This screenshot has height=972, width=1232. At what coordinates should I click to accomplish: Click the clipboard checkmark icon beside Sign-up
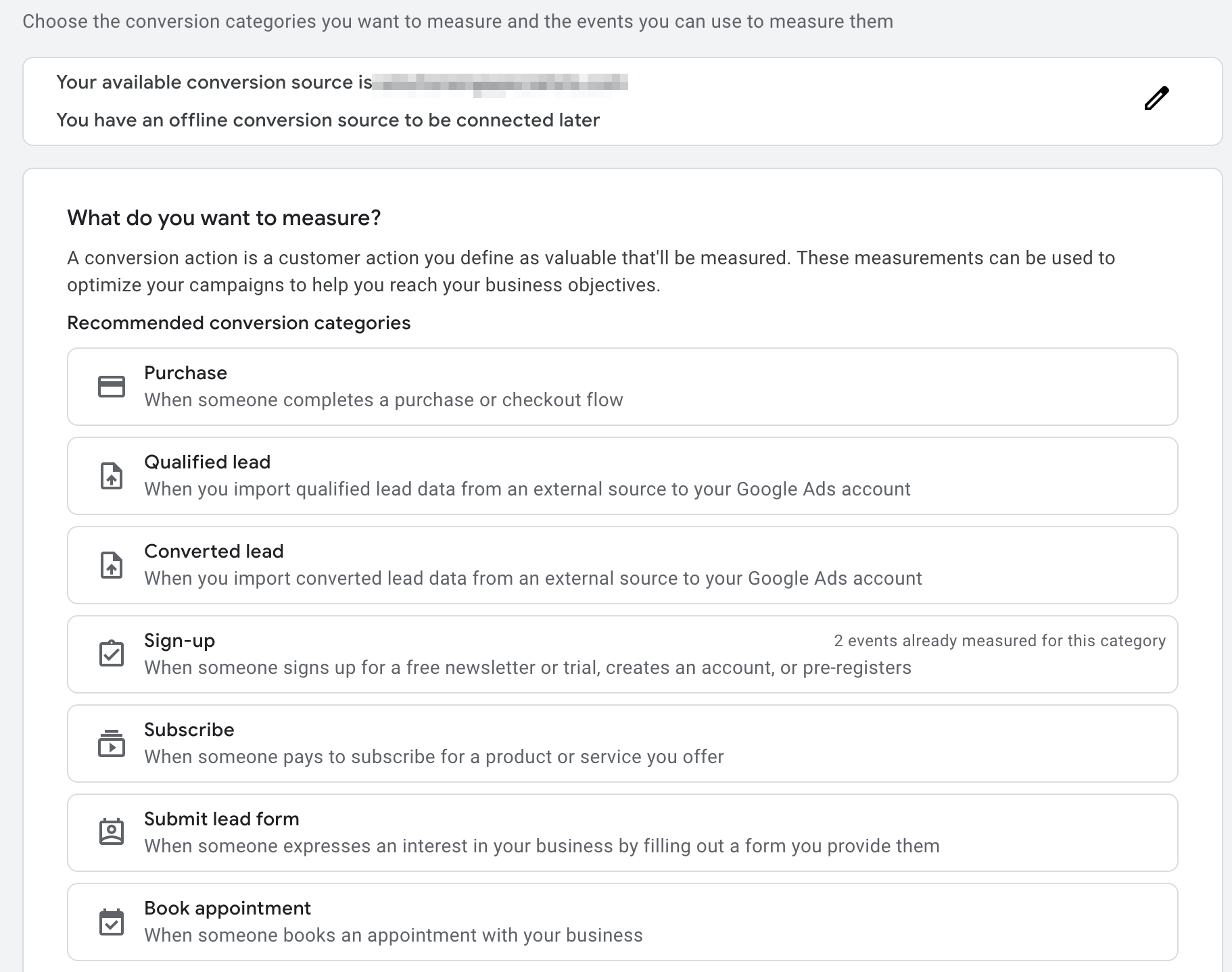112,654
